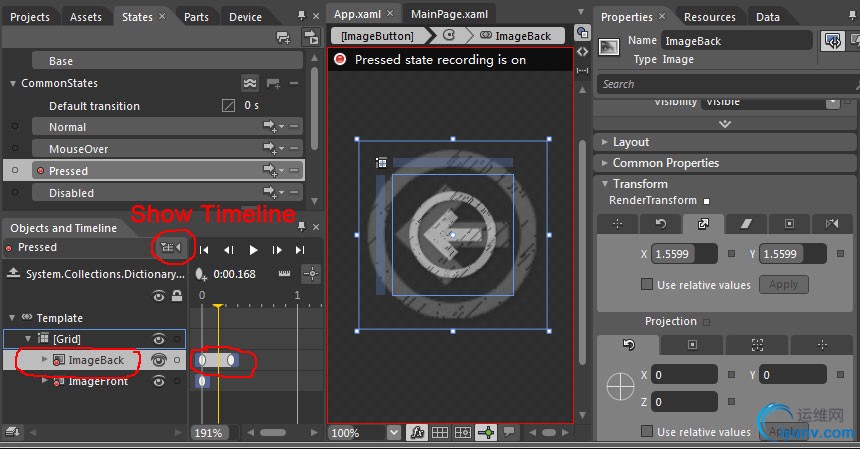Check Use relative values under Projection
Viewport: 860px width, 449px height.
pos(647,431)
